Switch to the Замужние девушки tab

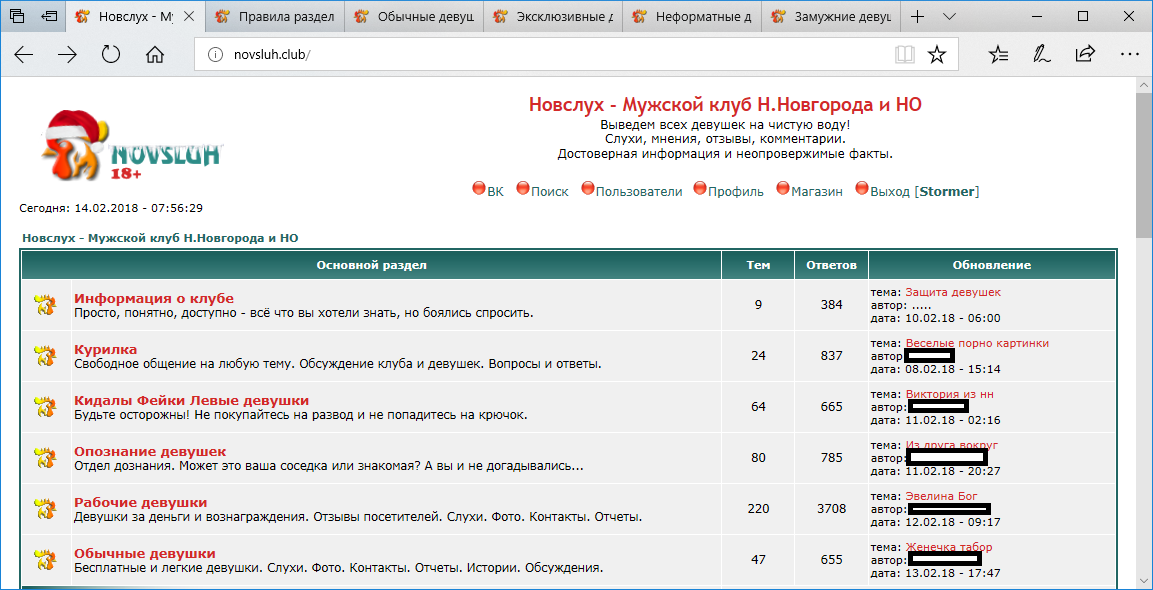click(830, 17)
